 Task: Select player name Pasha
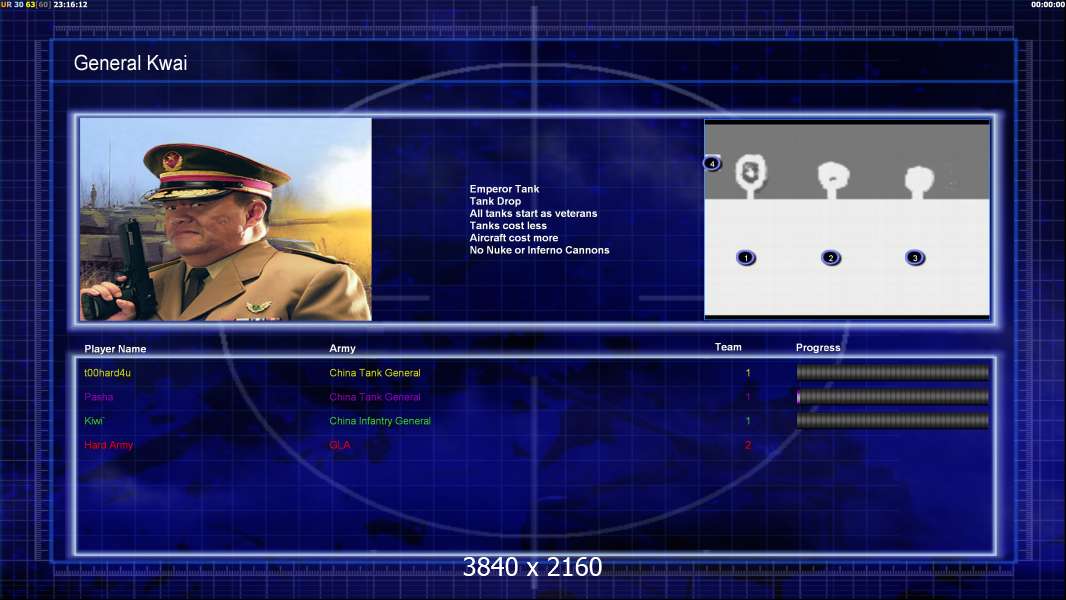click(x=99, y=397)
